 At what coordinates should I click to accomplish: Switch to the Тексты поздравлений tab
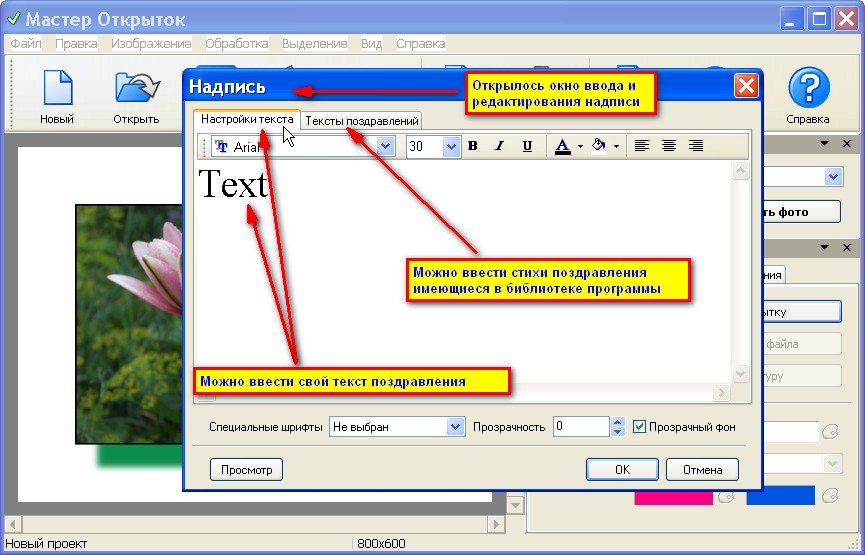[x=361, y=121]
